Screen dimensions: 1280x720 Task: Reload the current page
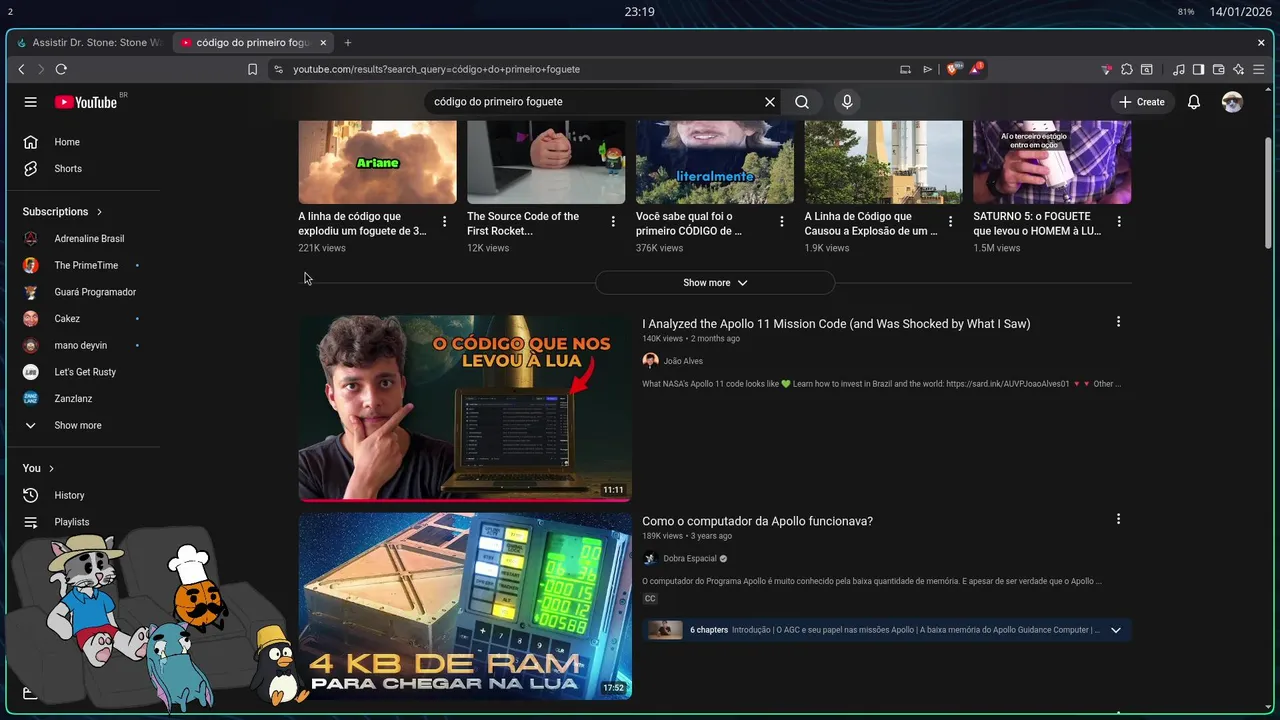click(61, 69)
